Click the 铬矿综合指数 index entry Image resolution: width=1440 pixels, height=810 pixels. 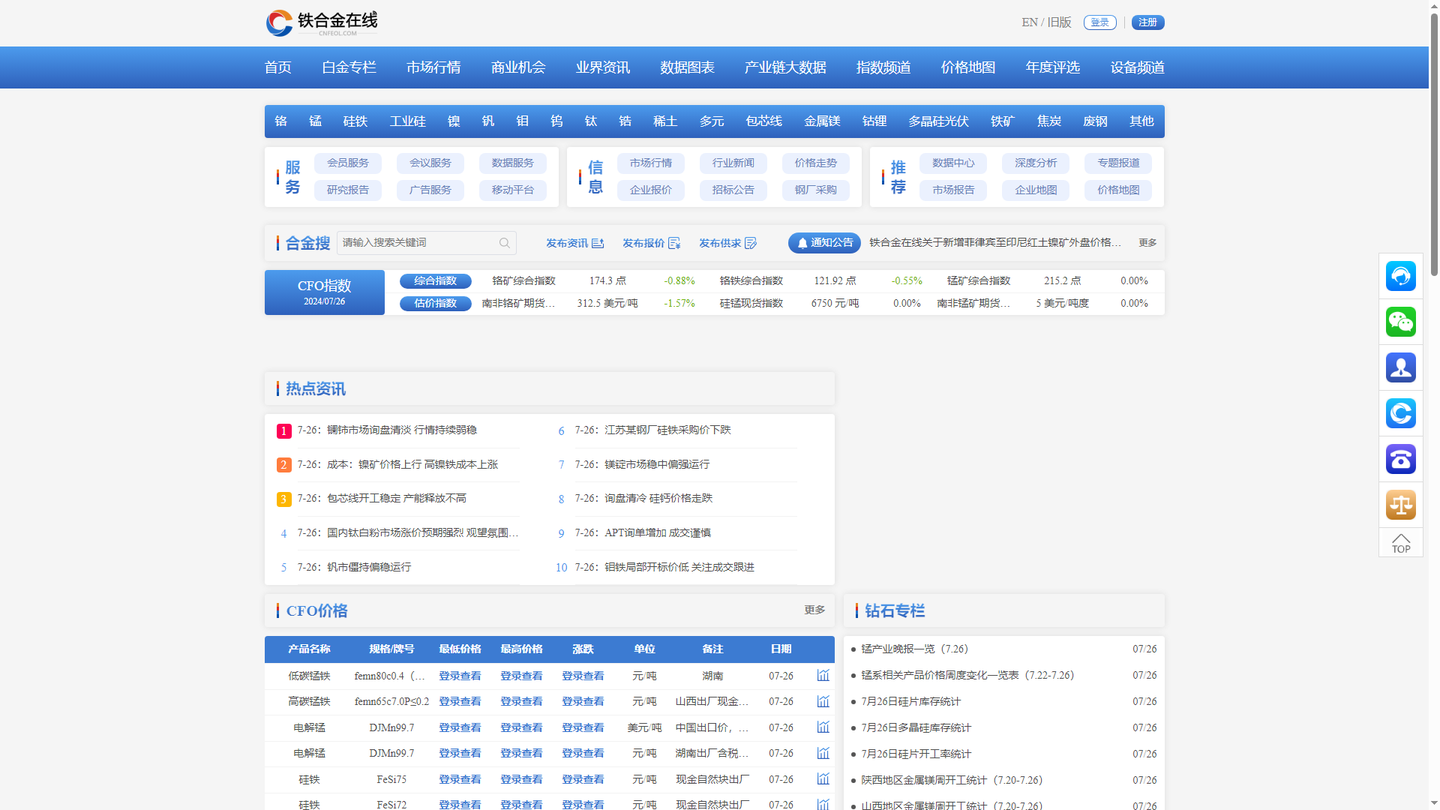click(x=524, y=281)
